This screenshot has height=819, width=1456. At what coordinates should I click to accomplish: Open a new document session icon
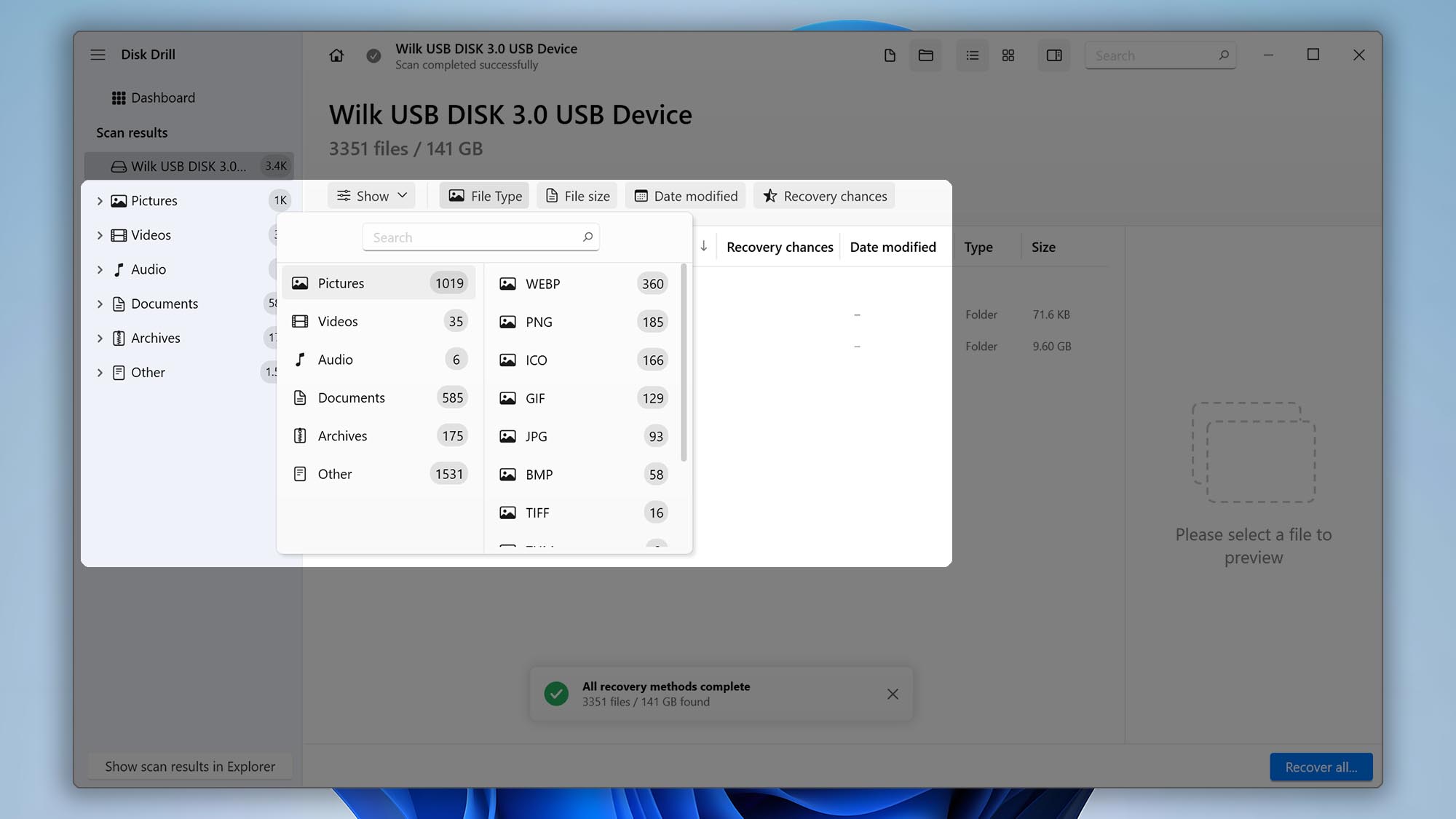click(x=889, y=55)
